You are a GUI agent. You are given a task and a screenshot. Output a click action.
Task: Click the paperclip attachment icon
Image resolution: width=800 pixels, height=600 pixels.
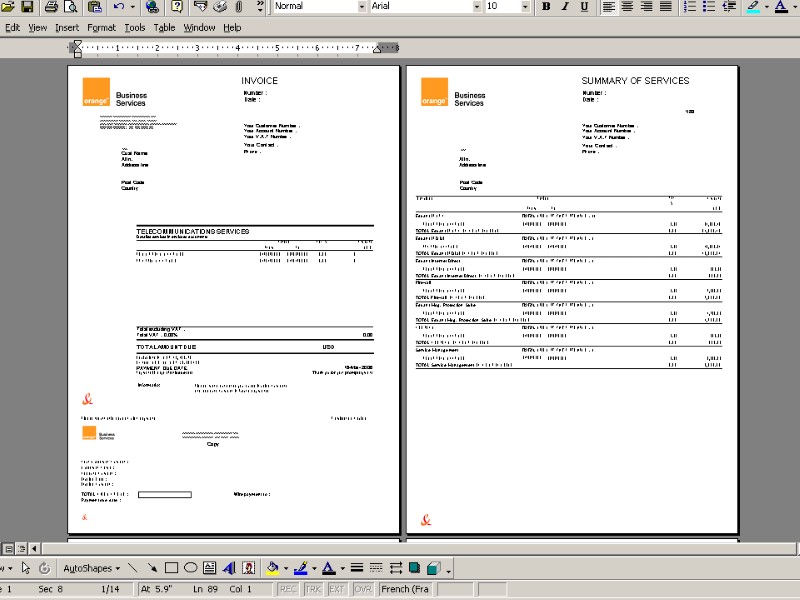click(x=239, y=7)
